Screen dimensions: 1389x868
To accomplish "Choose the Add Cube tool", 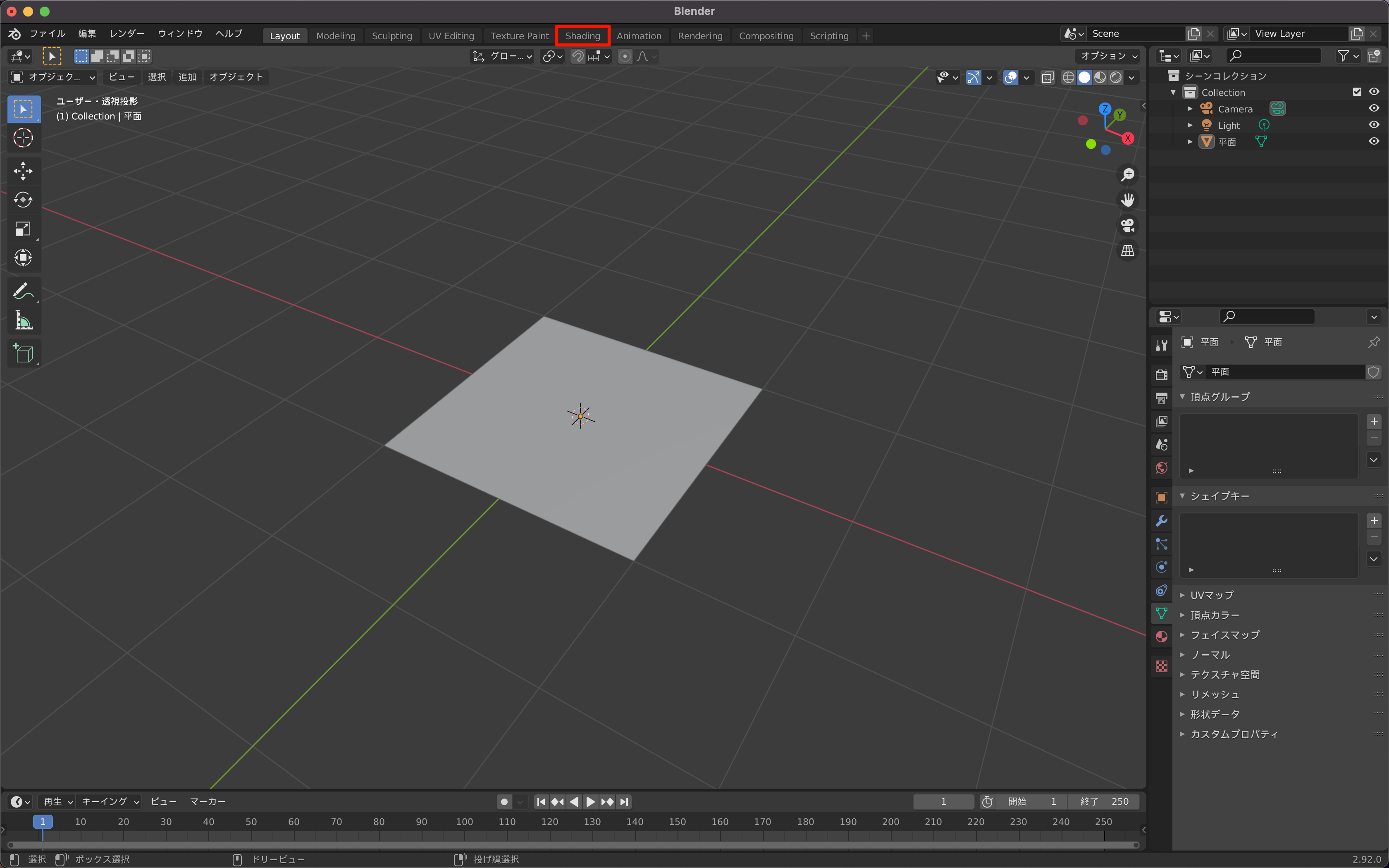I will point(23,353).
